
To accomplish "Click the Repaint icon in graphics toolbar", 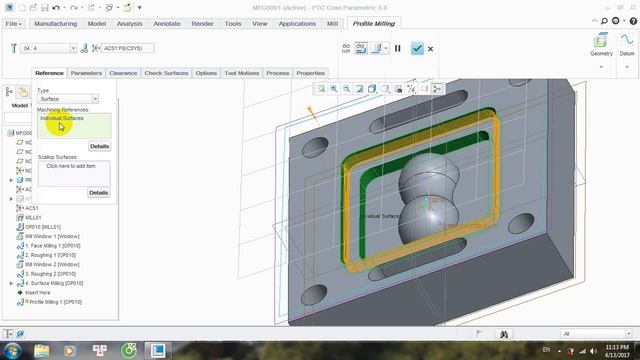I will pyautogui.click(x=359, y=89).
